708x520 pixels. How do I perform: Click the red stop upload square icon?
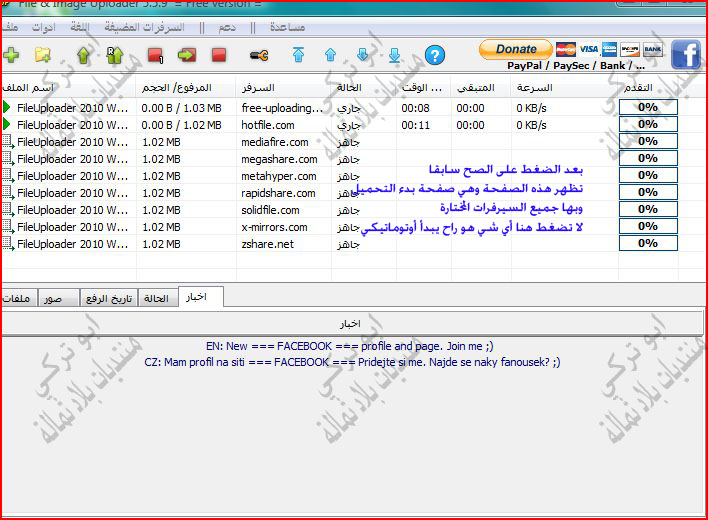coord(218,55)
